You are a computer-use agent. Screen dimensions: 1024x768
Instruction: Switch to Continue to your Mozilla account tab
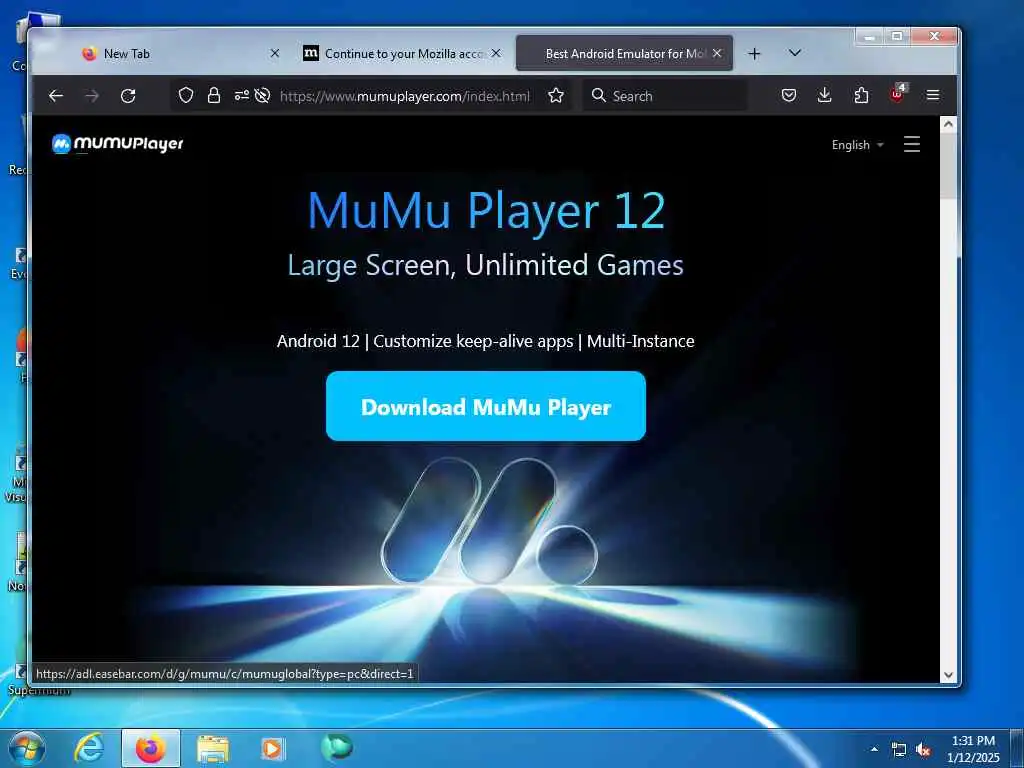pos(403,54)
